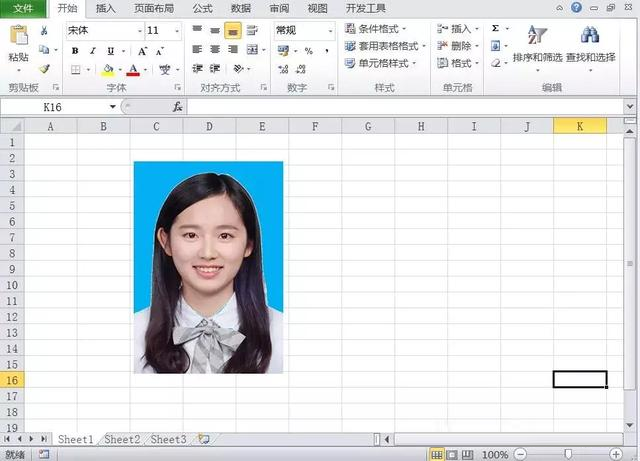
Task: Click the insert new worksheet icon
Action: coord(204,439)
